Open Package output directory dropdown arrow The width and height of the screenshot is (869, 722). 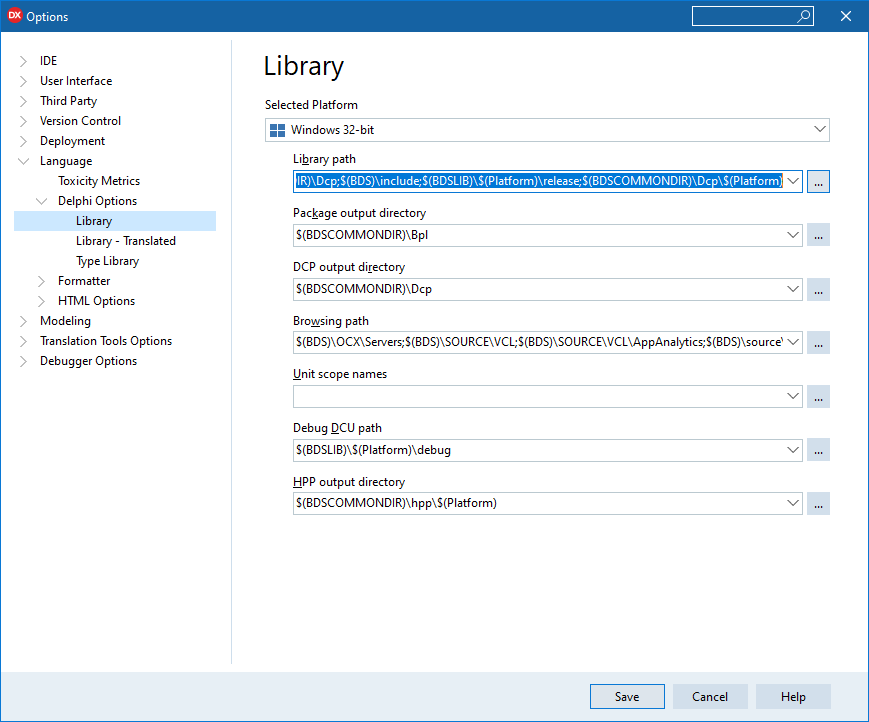click(x=793, y=235)
